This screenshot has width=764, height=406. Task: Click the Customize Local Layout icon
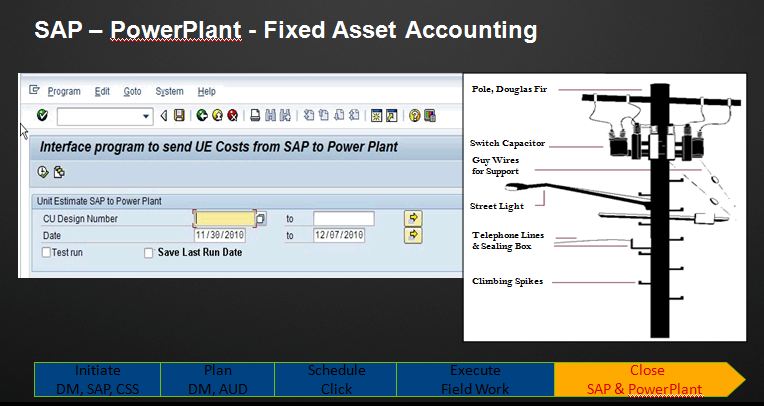(x=430, y=116)
